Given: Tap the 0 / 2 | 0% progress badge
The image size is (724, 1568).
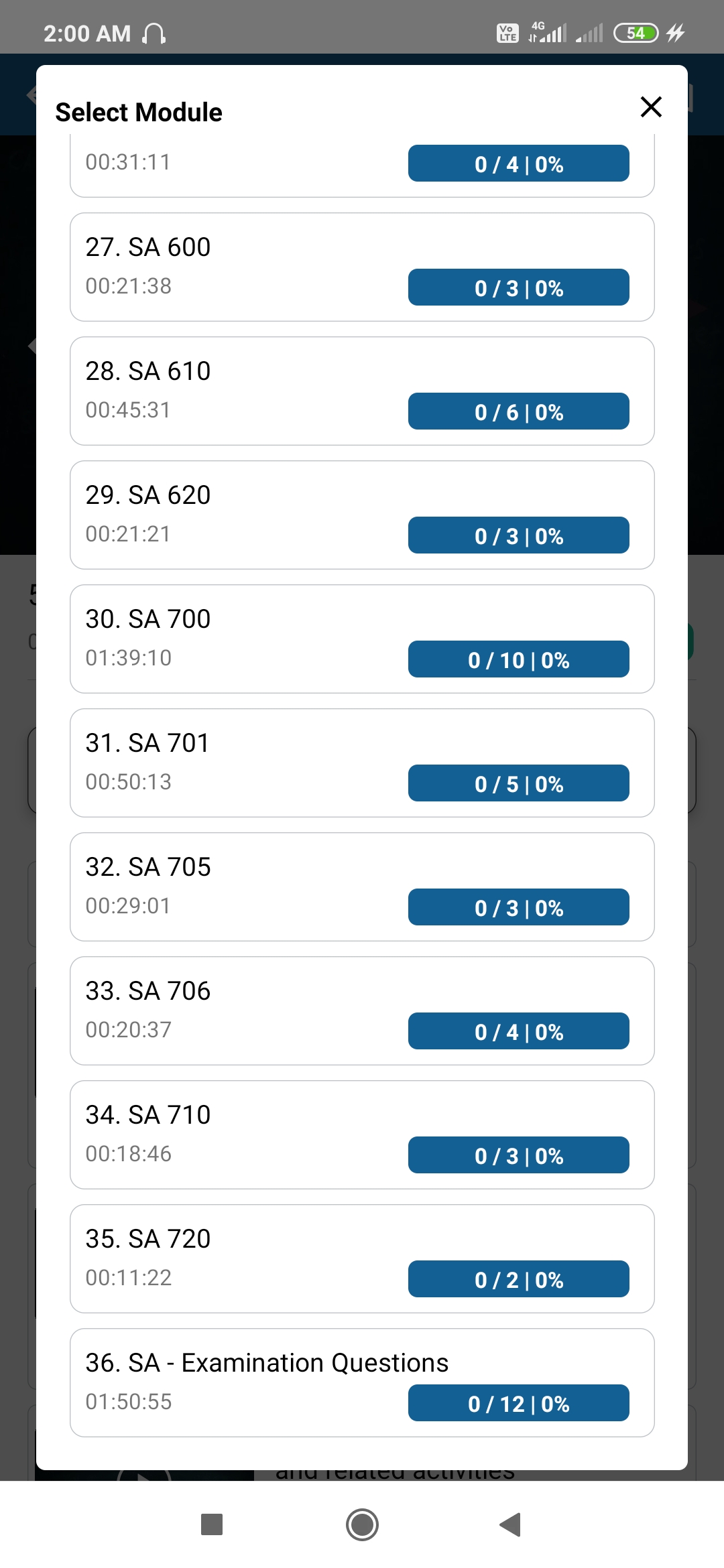Looking at the screenshot, I should [518, 1279].
